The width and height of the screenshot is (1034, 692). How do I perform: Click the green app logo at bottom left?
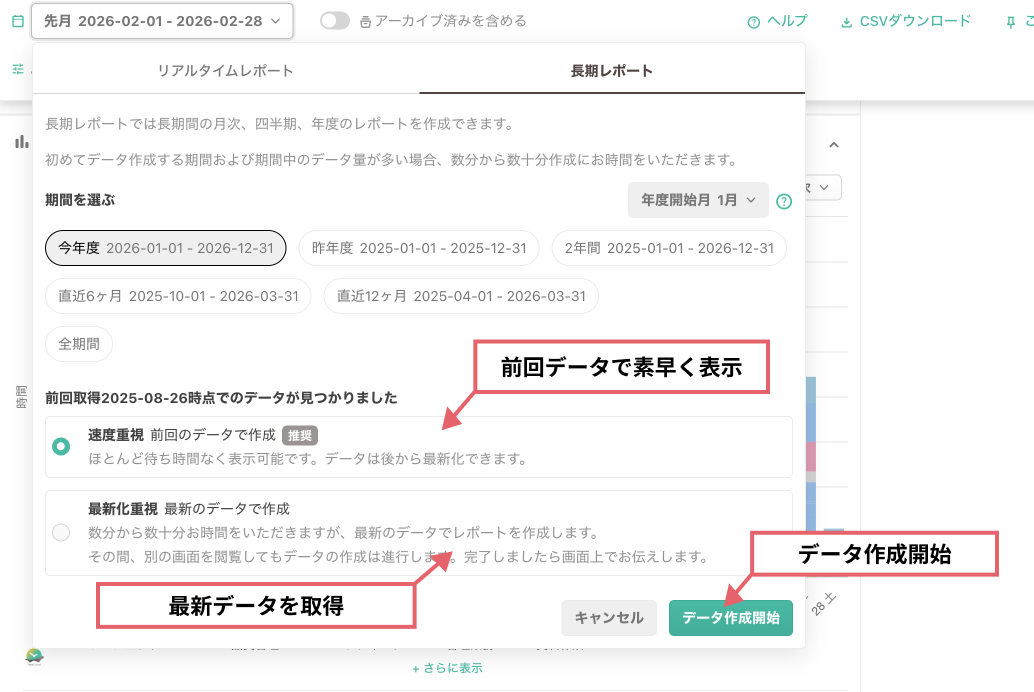pos(33,658)
